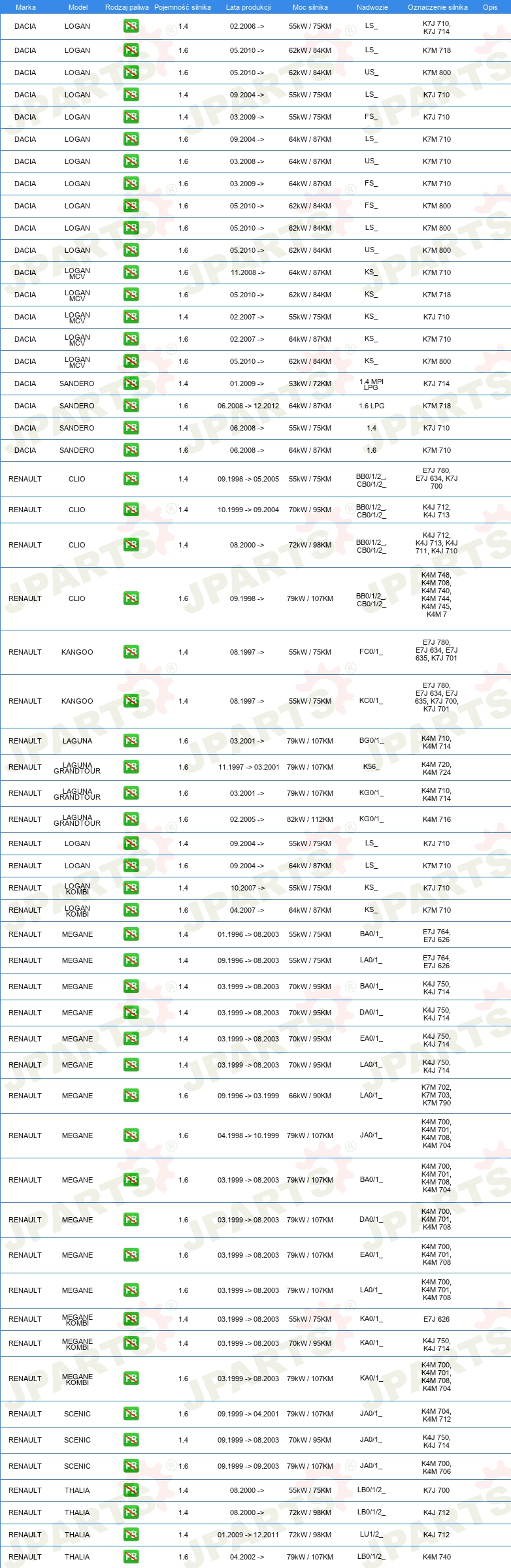Click fuel icon in Megane 01.1996 -> 08.2003 row
Image resolution: width=511 pixels, height=1568 pixels.
[x=131, y=934]
